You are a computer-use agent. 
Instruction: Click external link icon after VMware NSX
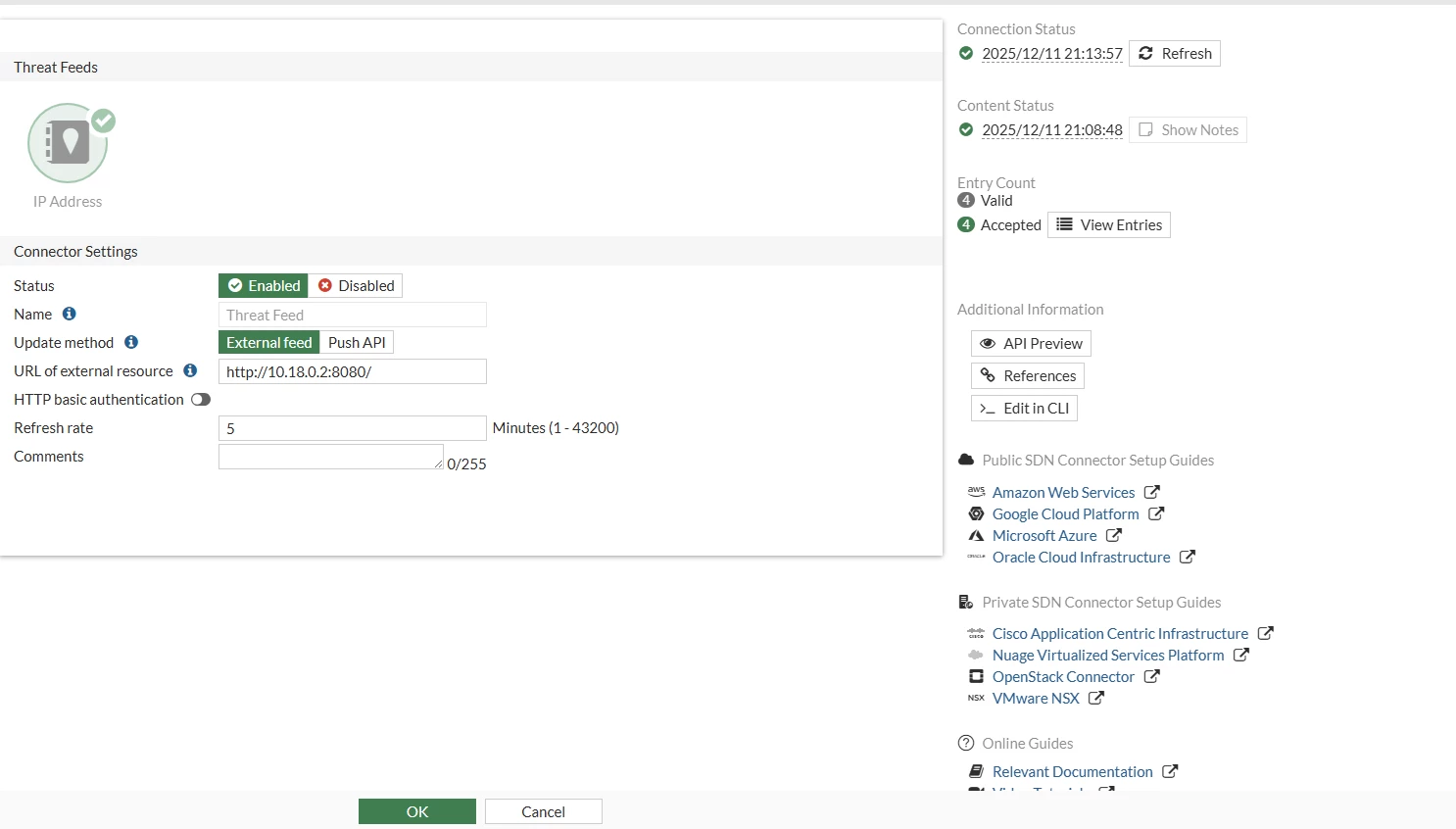[1096, 698]
